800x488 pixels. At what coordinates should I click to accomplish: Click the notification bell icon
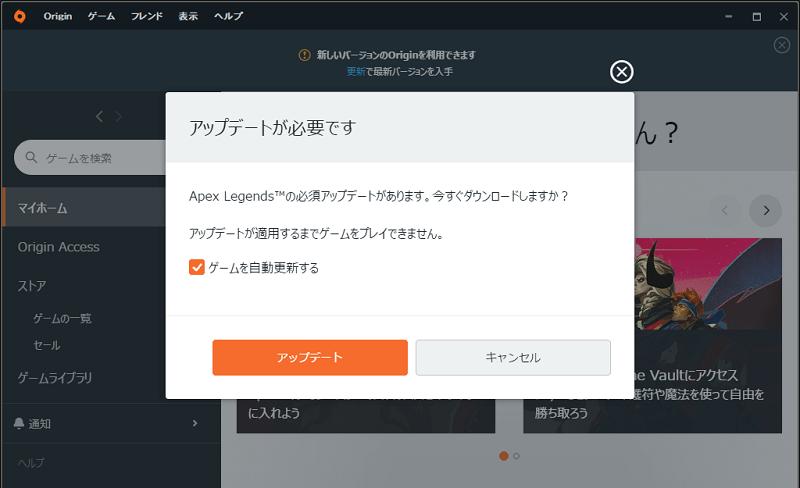(x=19, y=423)
